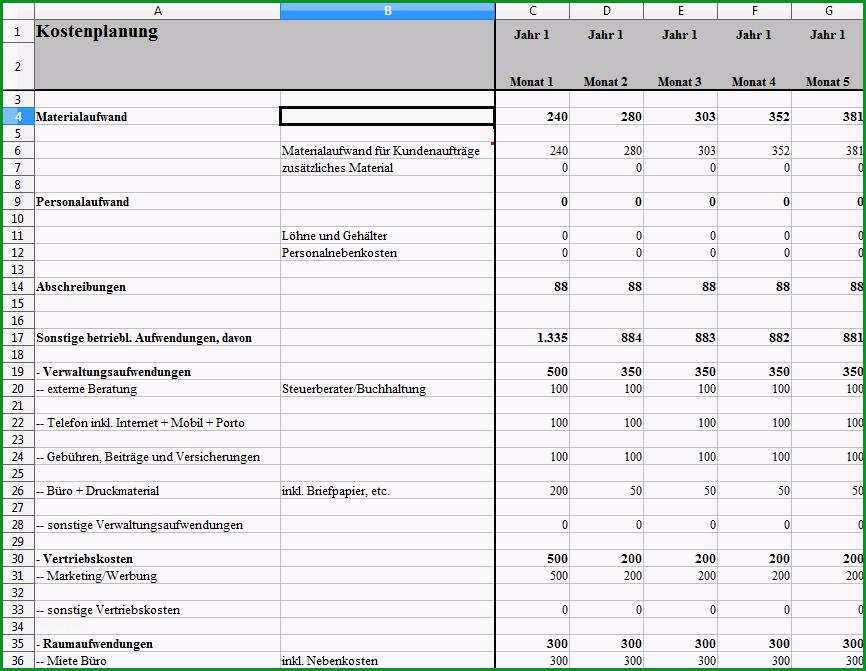866x671 pixels.
Task: Select Marketing/Werbung Monat 2 value 200
Action: [606, 575]
